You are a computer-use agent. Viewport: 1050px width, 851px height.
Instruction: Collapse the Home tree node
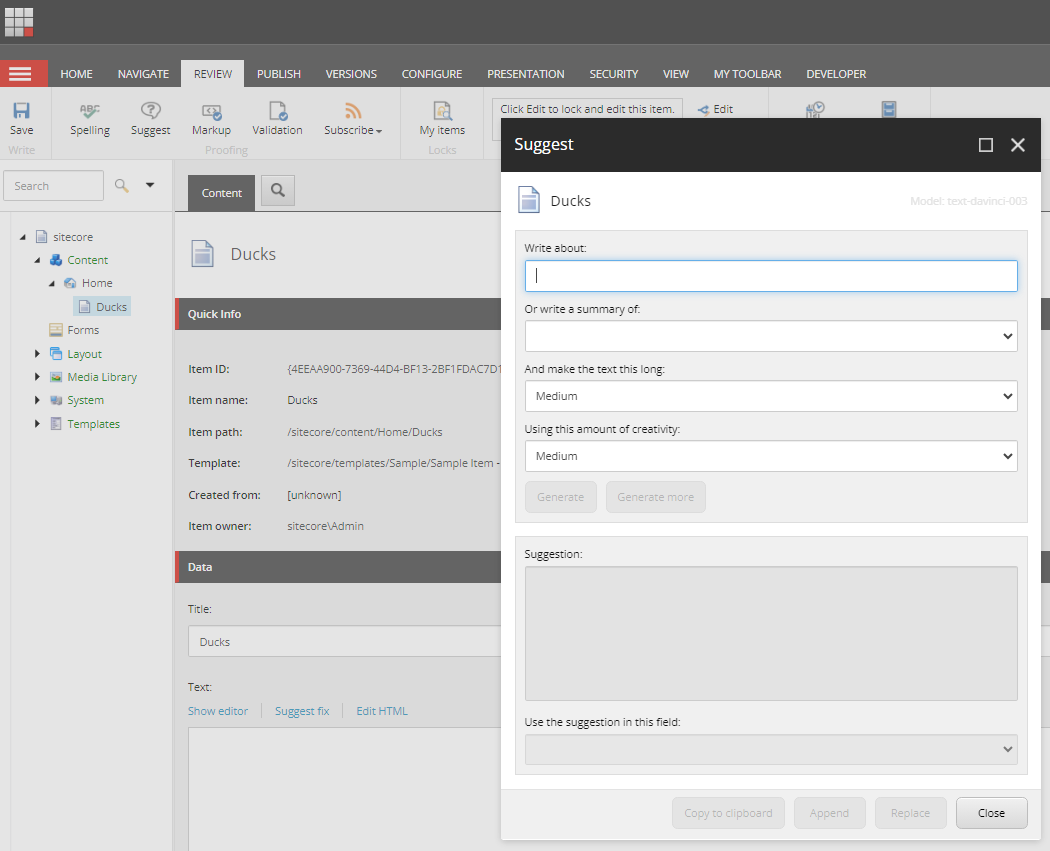(51, 284)
